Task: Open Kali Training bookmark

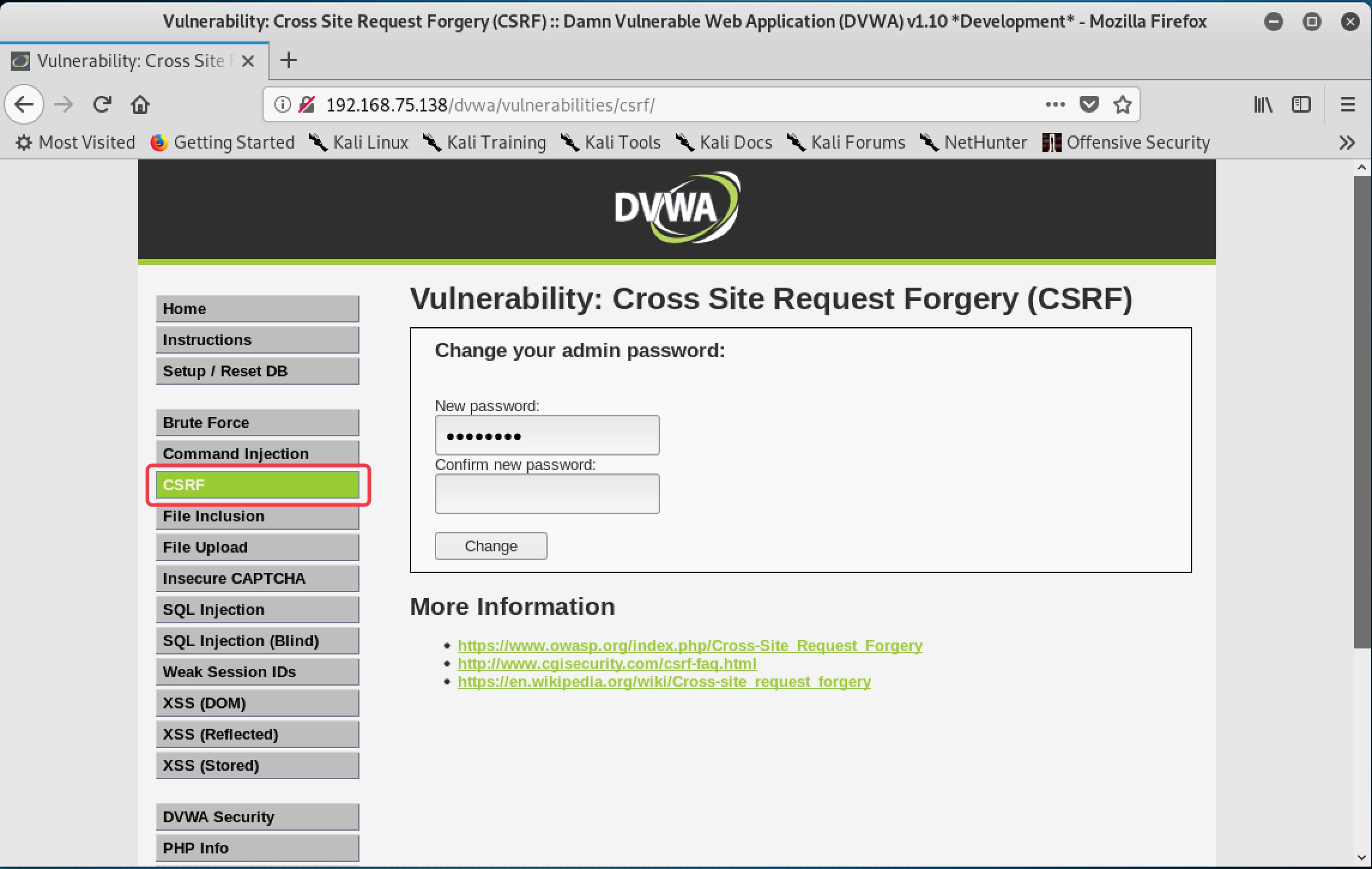Action: pyautogui.click(x=484, y=143)
